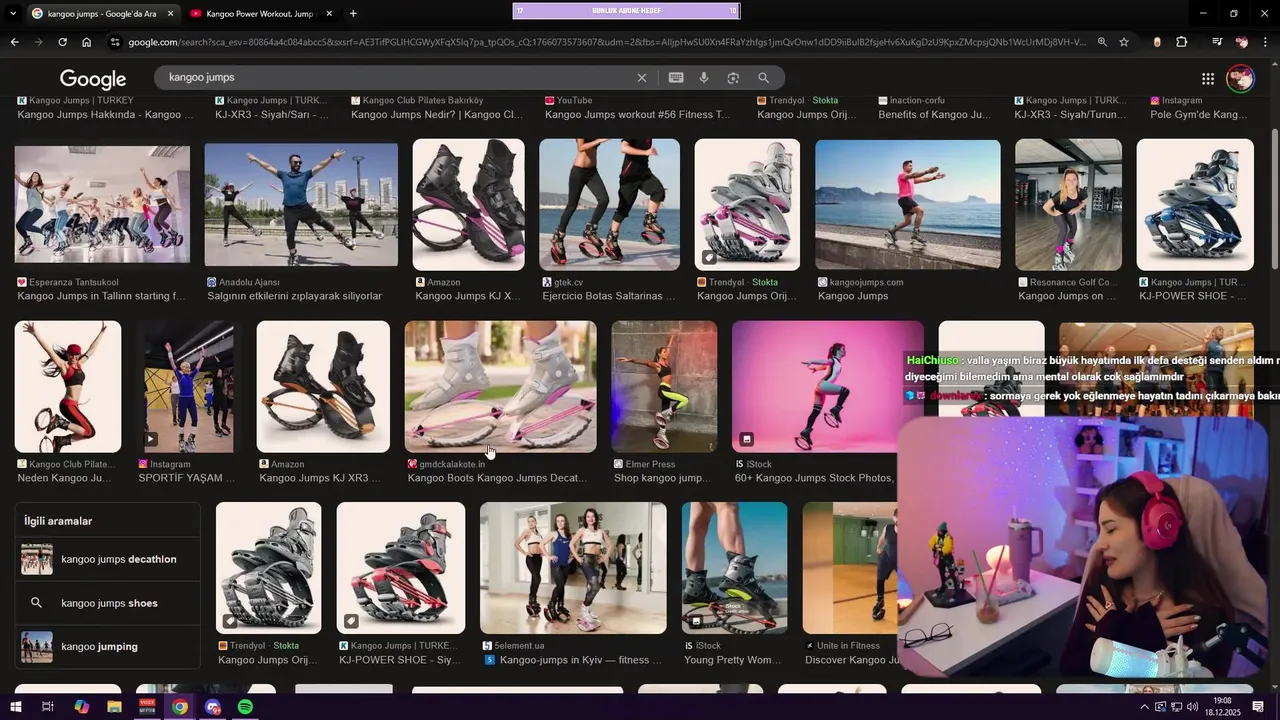Click the site information icon in address bar
Image resolution: width=1280 pixels, height=720 pixels.
[116, 42]
